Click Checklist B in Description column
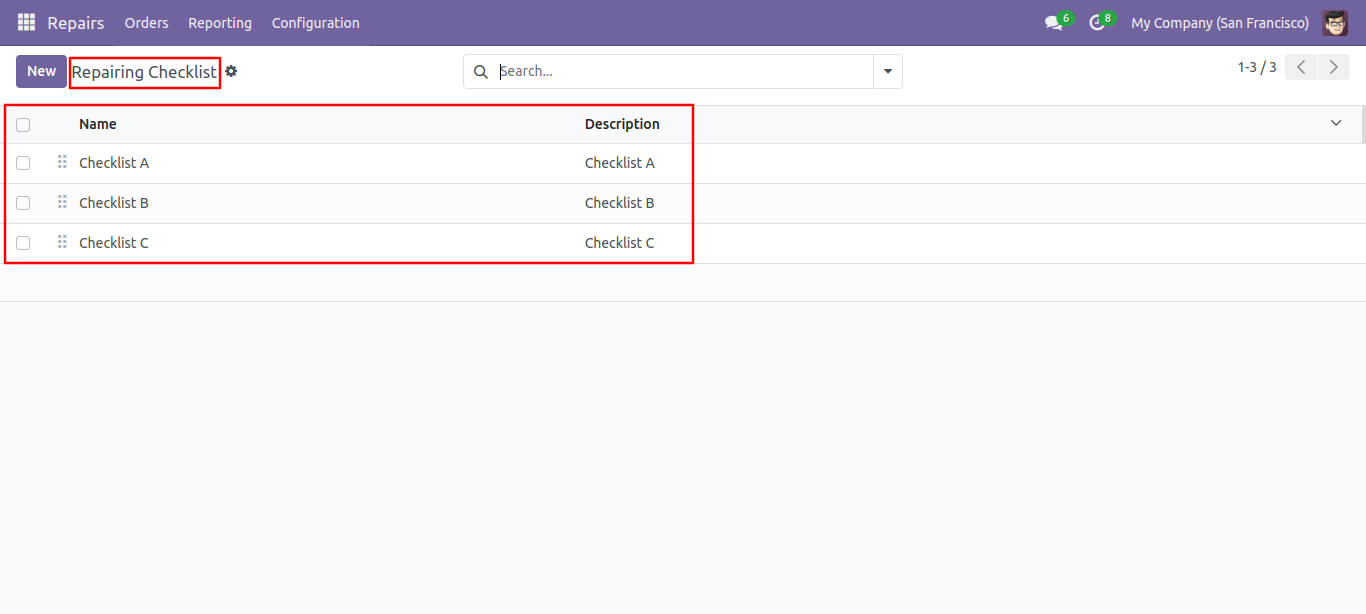 coord(620,203)
